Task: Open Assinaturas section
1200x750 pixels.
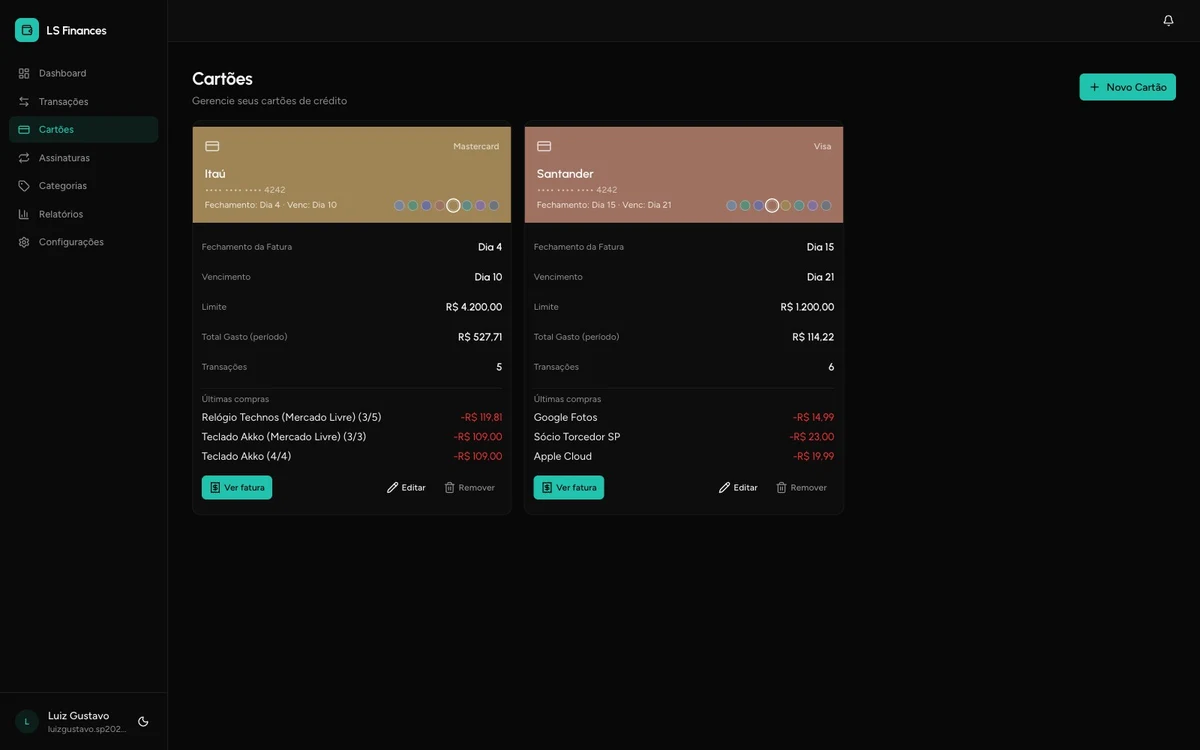Action: (x=84, y=157)
